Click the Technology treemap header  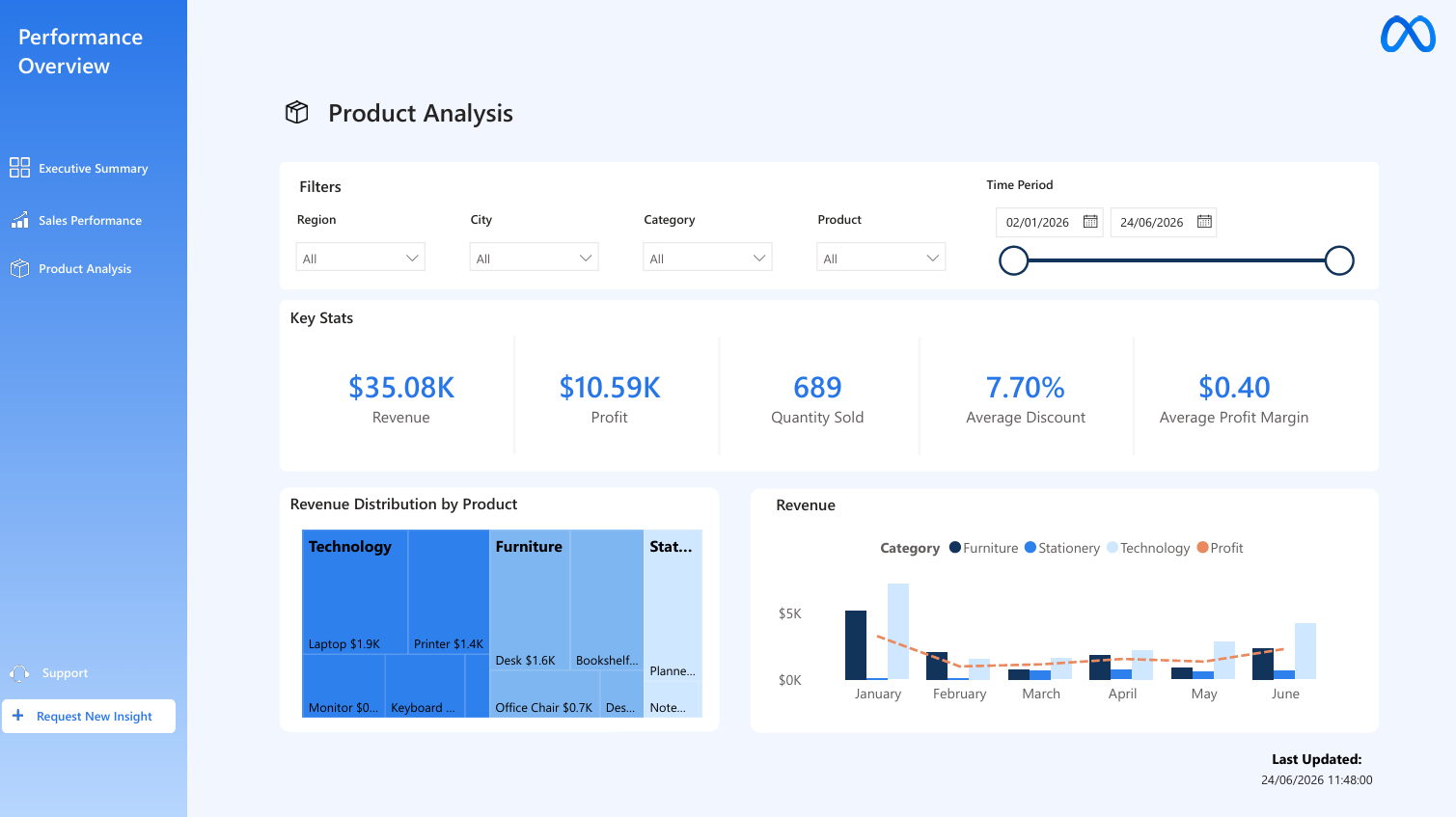pyautogui.click(x=350, y=547)
